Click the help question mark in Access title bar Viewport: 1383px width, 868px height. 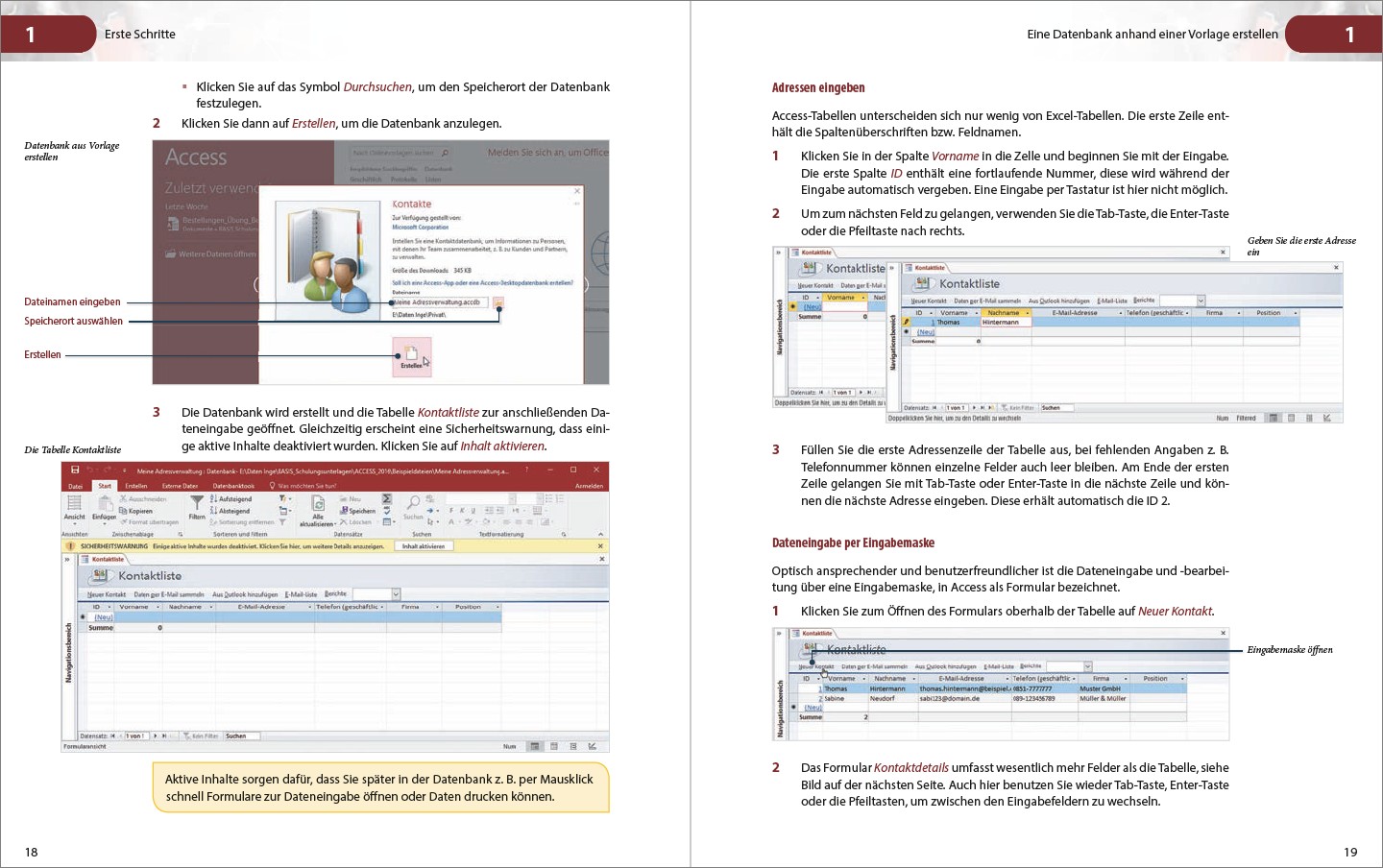tap(526, 470)
